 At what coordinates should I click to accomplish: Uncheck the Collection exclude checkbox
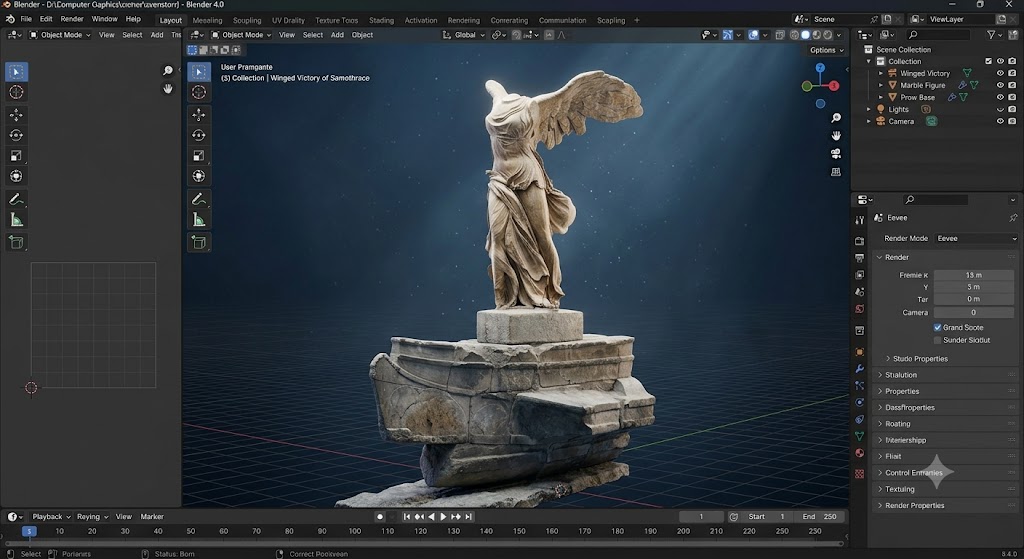click(x=988, y=61)
